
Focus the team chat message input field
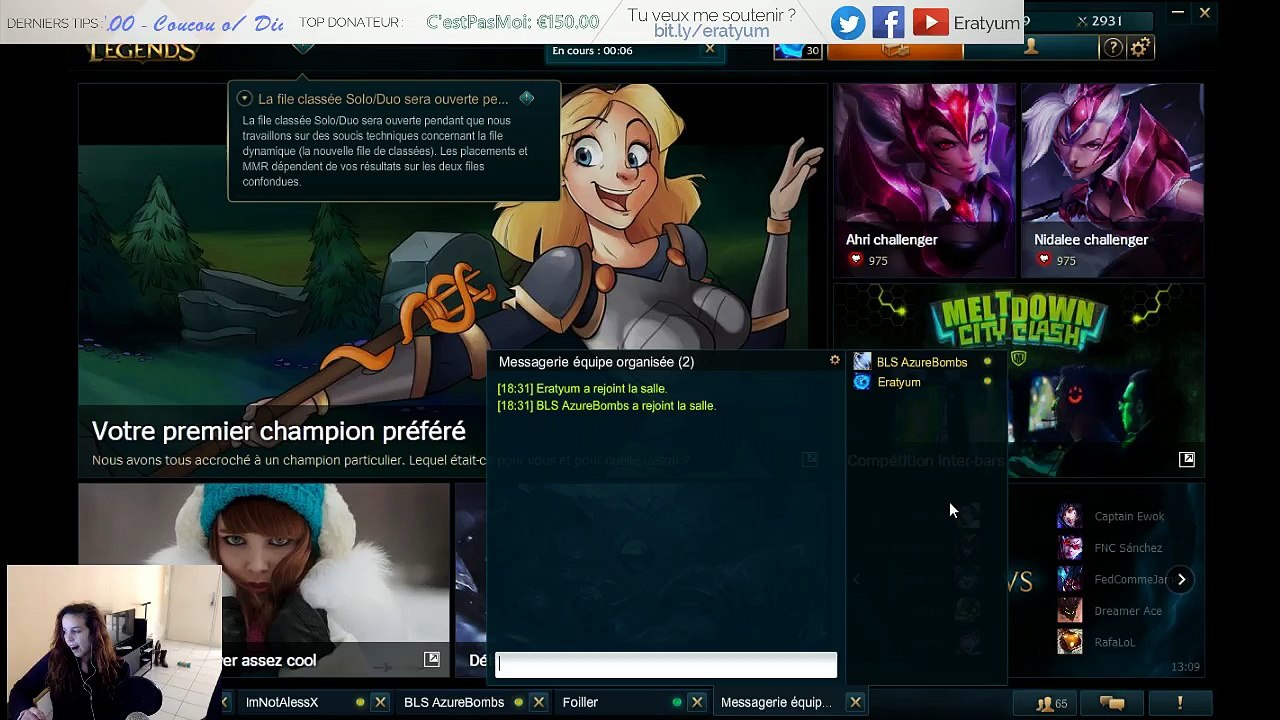coord(666,665)
